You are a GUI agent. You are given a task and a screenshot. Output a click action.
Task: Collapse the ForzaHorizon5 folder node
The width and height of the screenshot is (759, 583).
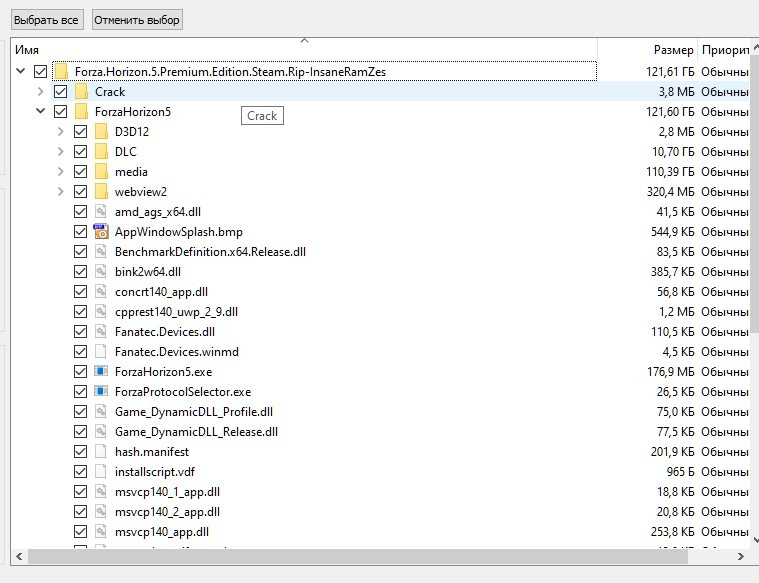[x=40, y=112]
